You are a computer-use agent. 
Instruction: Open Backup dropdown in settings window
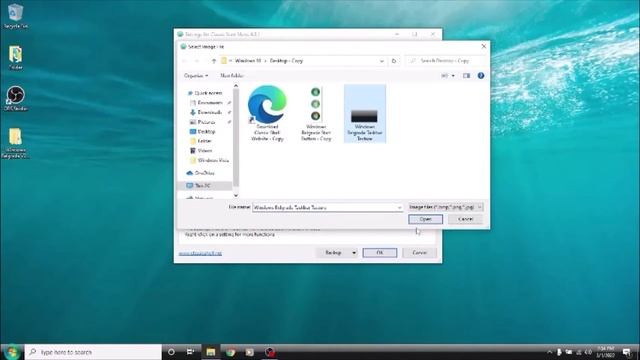pos(337,253)
